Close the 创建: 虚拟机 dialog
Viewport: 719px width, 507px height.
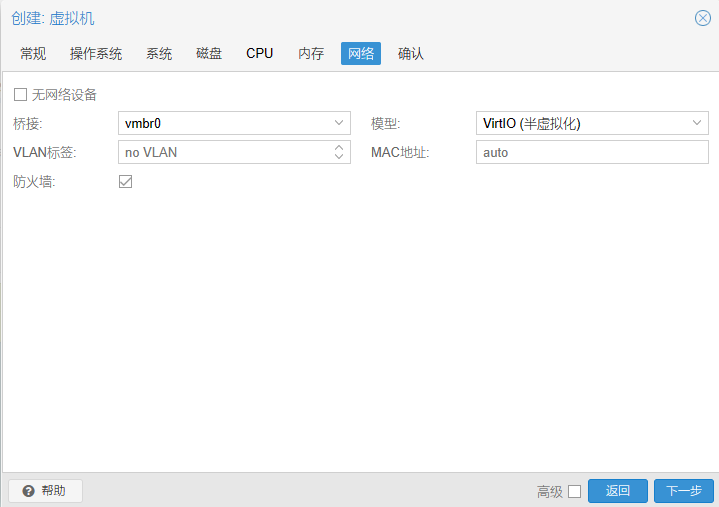coord(702,18)
